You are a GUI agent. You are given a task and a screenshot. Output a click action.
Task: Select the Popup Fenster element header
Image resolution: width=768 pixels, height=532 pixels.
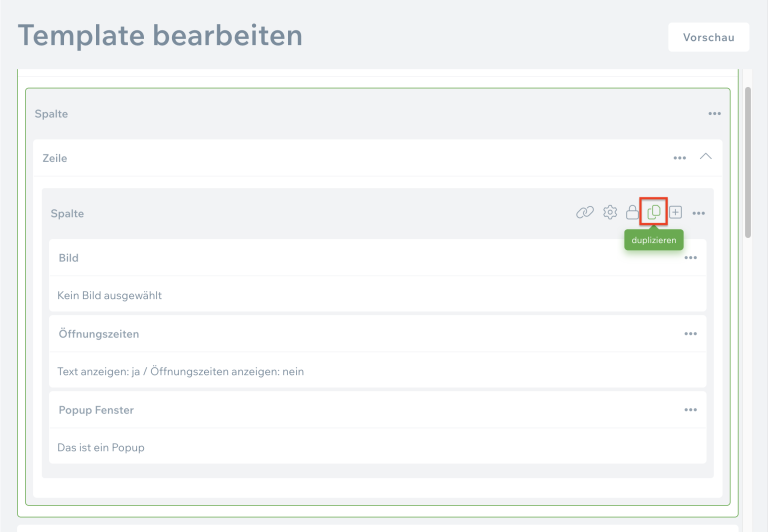96,410
